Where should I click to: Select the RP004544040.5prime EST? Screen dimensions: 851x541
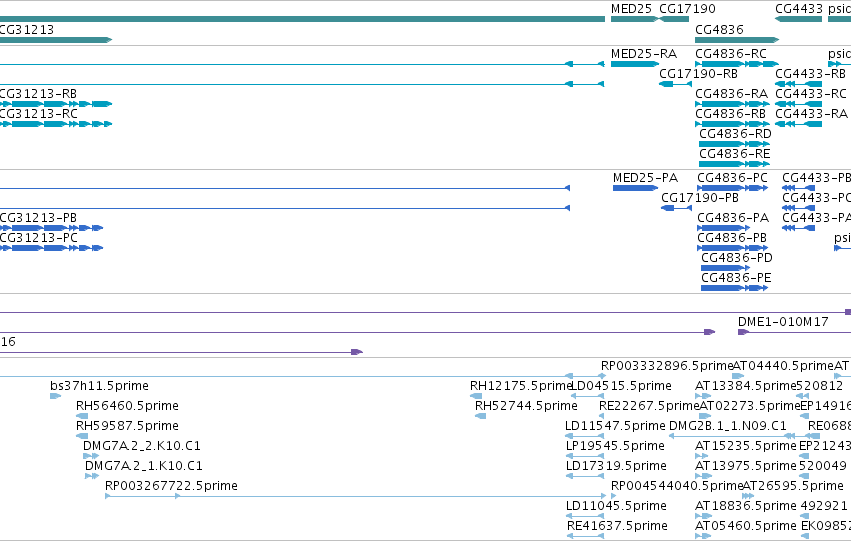[x=614, y=496]
